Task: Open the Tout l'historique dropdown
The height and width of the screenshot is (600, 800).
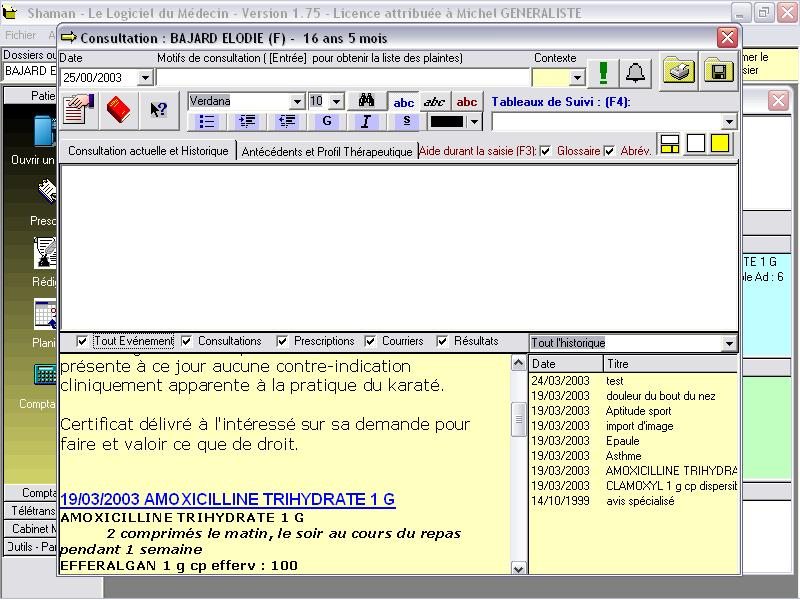Action: (729, 343)
